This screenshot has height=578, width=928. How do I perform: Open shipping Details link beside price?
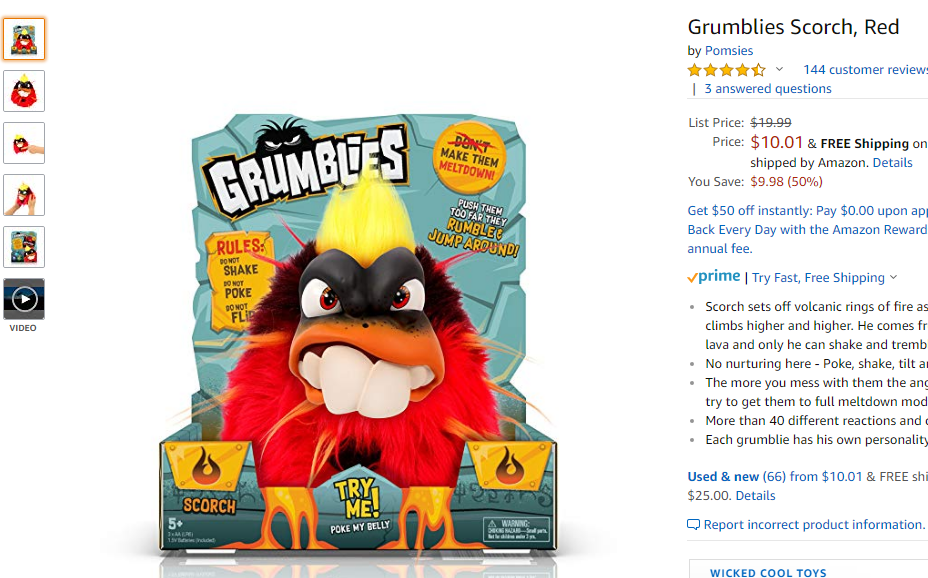tap(892, 163)
